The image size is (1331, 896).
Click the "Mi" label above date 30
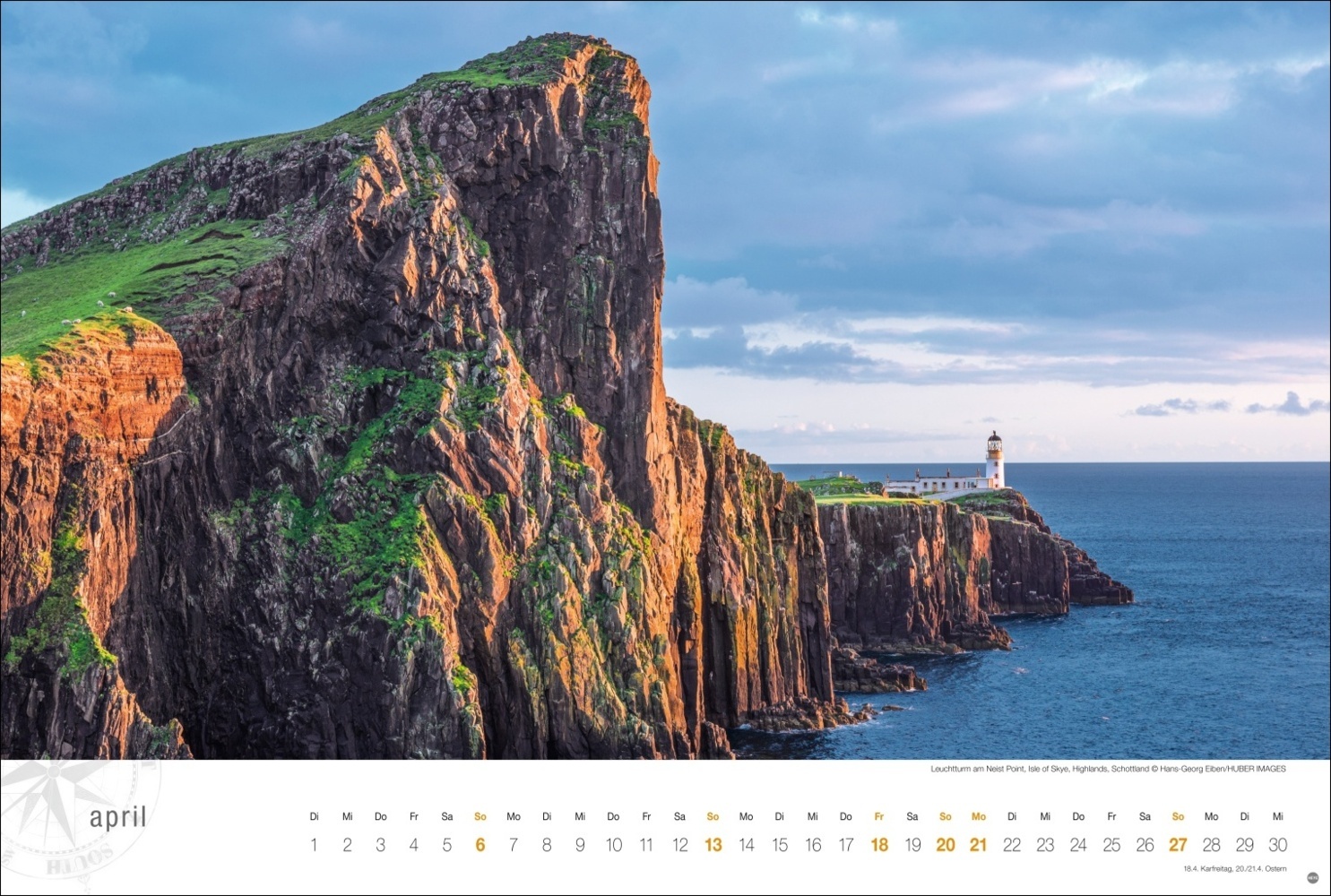(1277, 816)
